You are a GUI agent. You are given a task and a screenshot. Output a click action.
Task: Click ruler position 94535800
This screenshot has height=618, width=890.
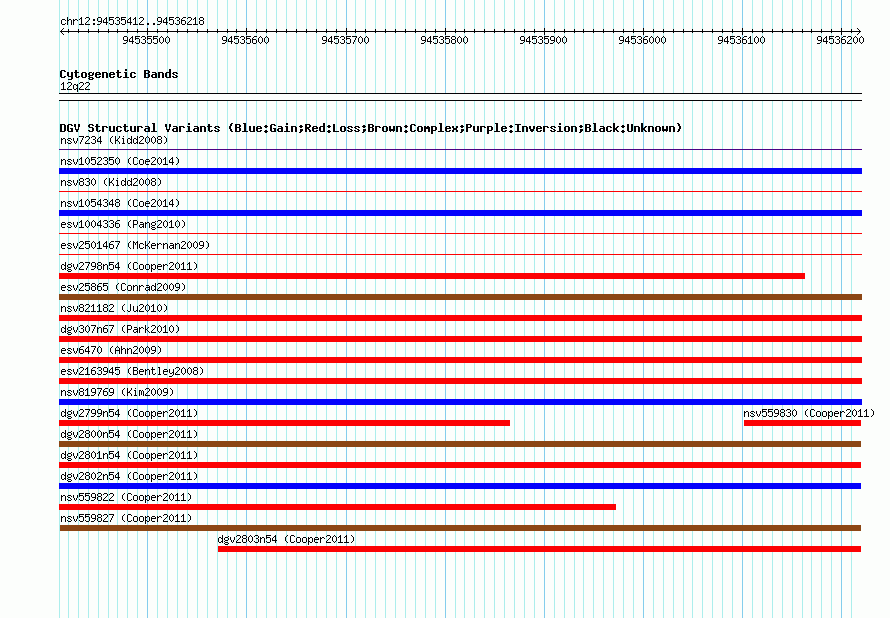444,40
